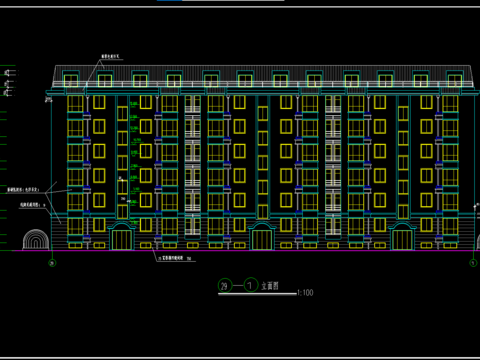Select the middle arched entrance door
Screen dimensions: 480x360
tap(262, 237)
